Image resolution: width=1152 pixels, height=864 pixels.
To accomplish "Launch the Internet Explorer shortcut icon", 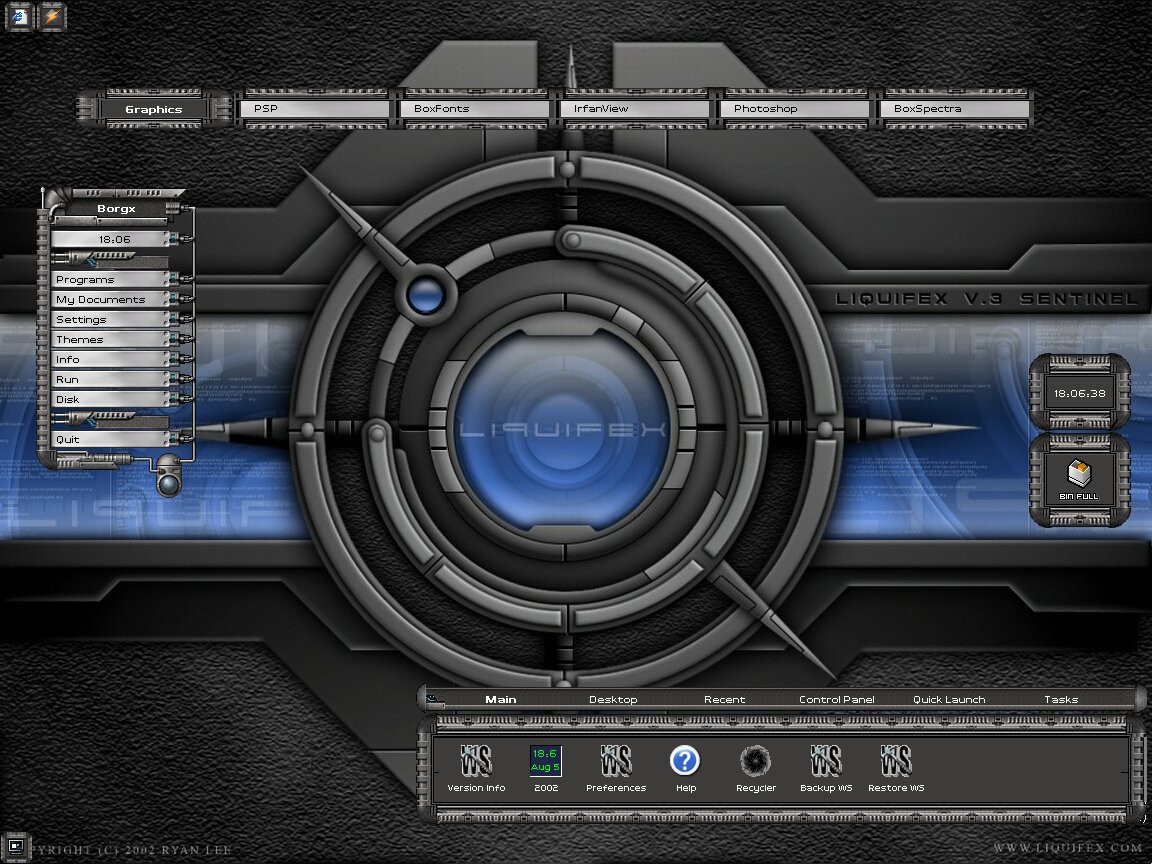I will (20, 16).
